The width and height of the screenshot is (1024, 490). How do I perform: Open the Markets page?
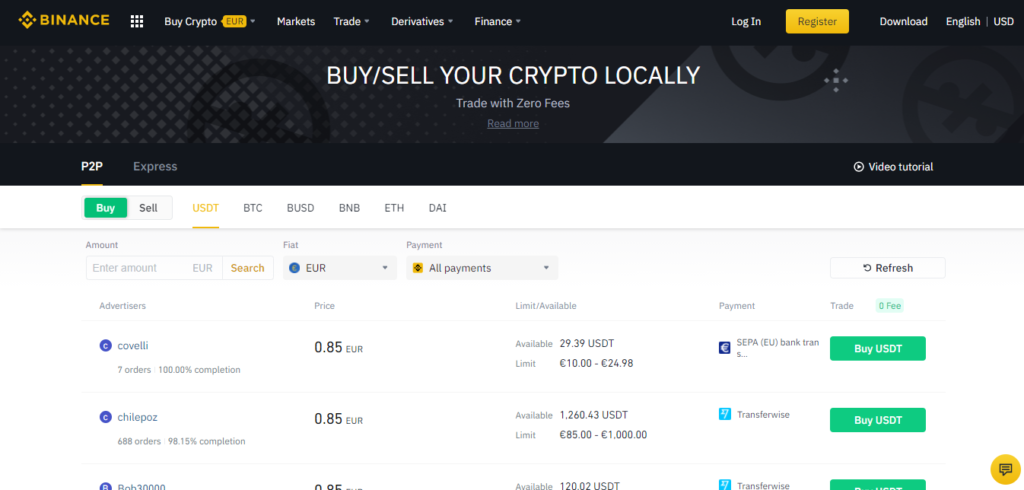point(296,22)
